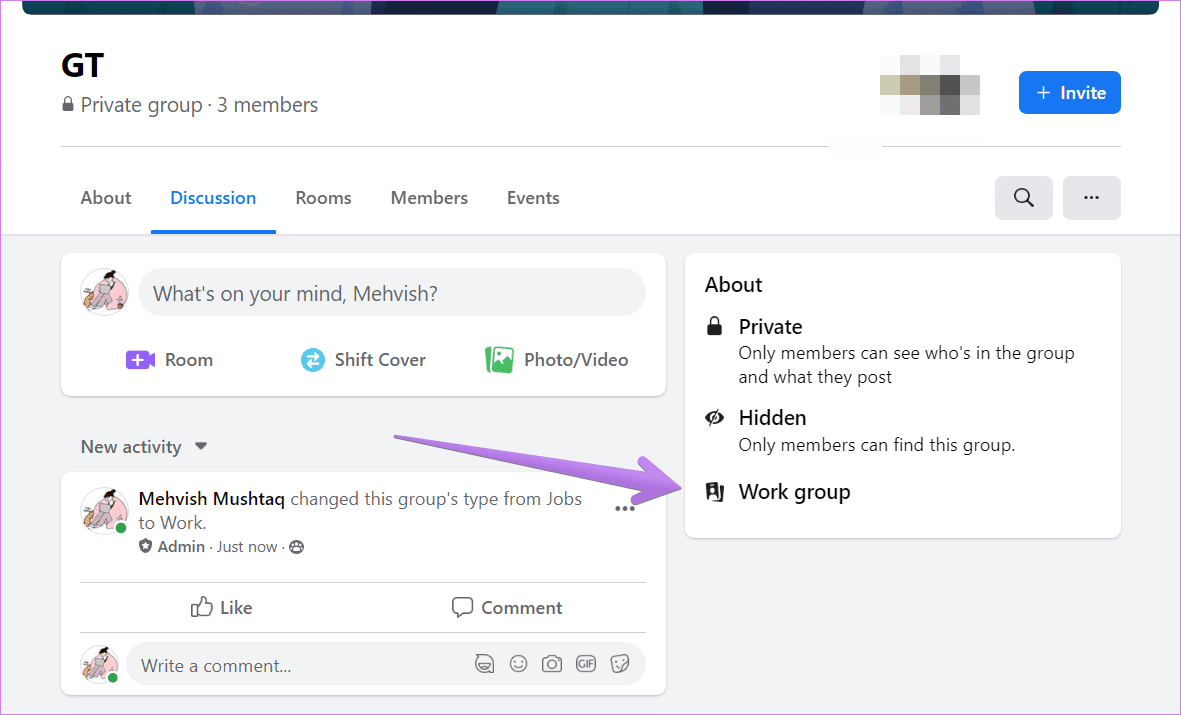Select the Discussion tab
1181x715 pixels.
coord(213,197)
